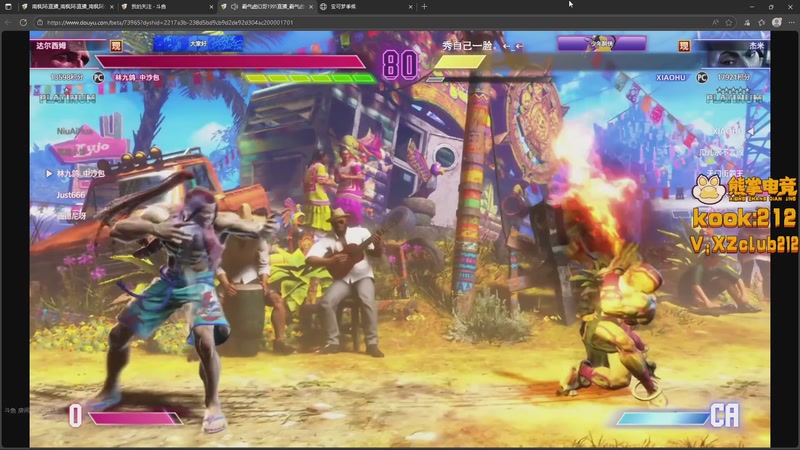Open the Favorites list icon
Screen dimensions: 800x450
coord(762,22)
